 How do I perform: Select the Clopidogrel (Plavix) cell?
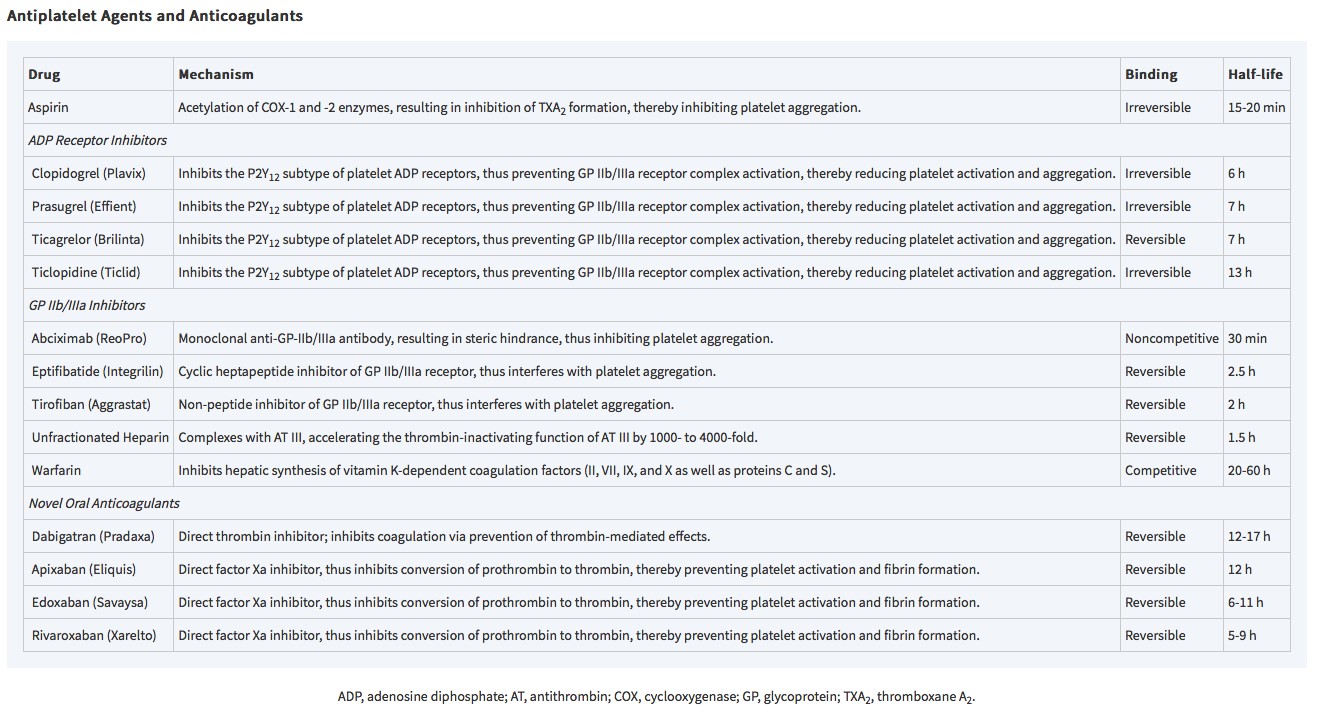[89, 173]
